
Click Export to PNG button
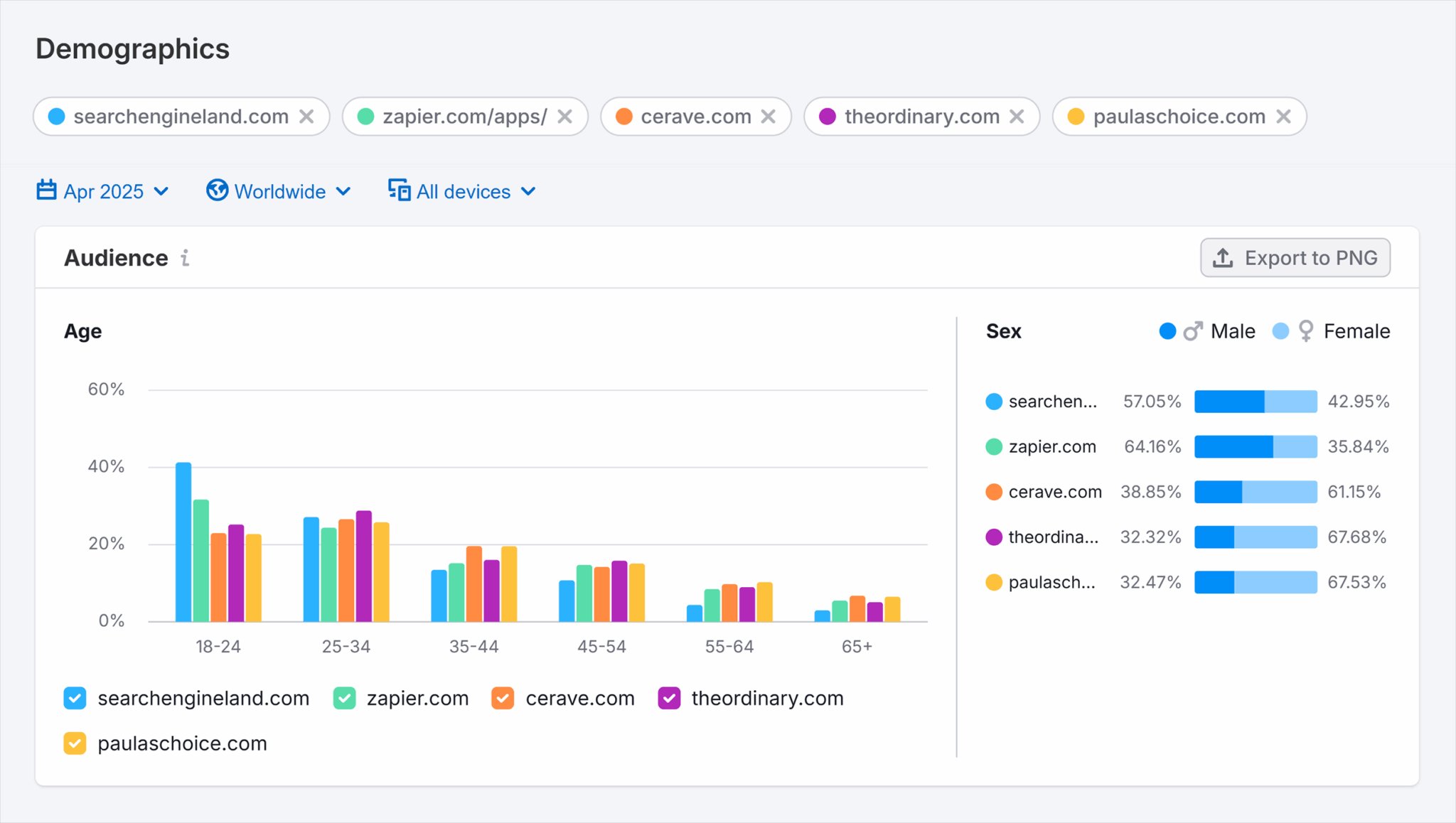tap(1295, 257)
